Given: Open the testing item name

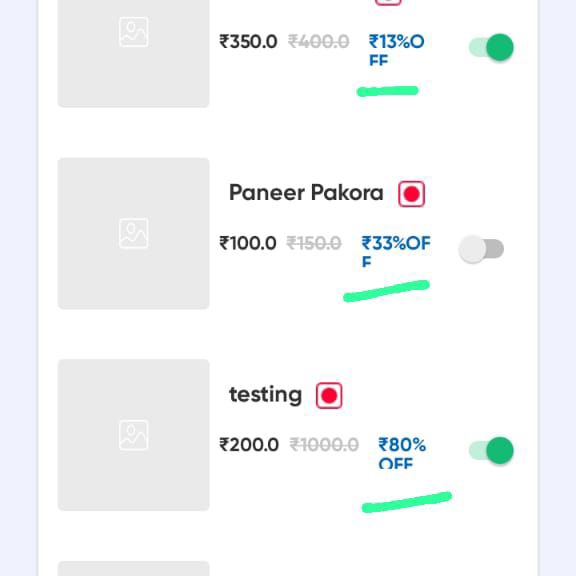Looking at the screenshot, I should tap(265, 395).
